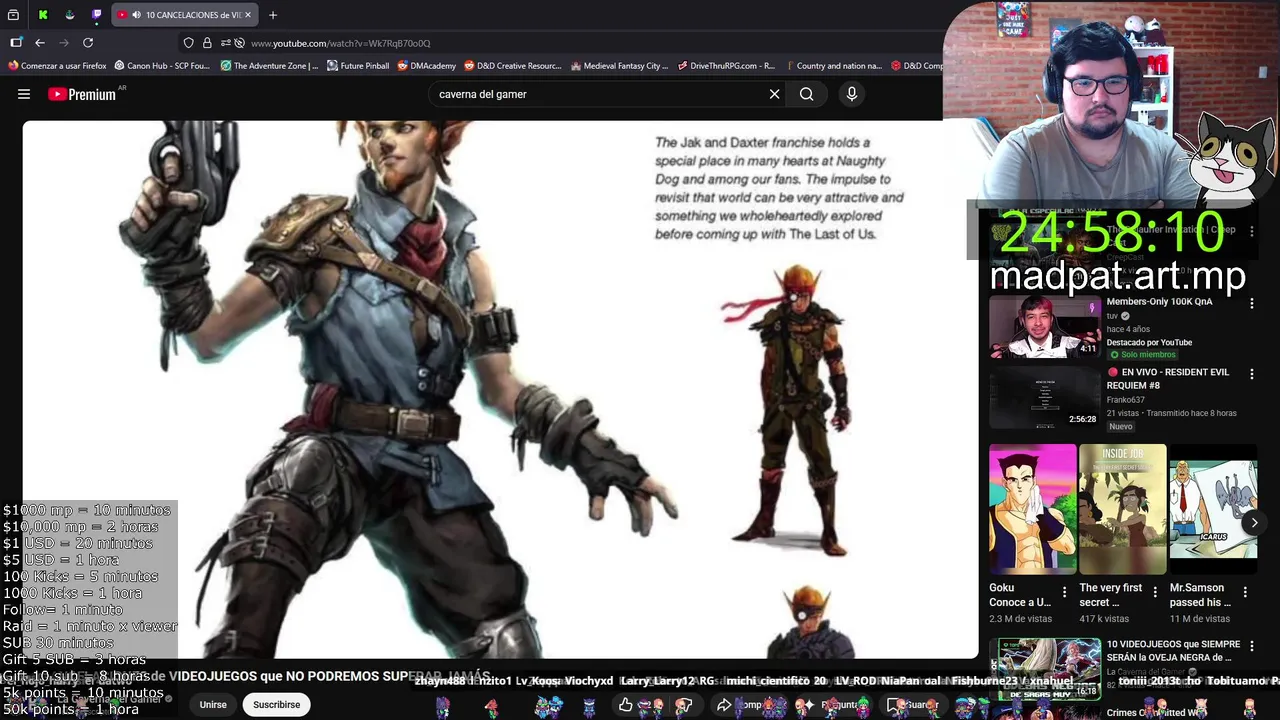Click the Solo miembros badge
The image size is (1280, 720).
tap(1141, 354)
